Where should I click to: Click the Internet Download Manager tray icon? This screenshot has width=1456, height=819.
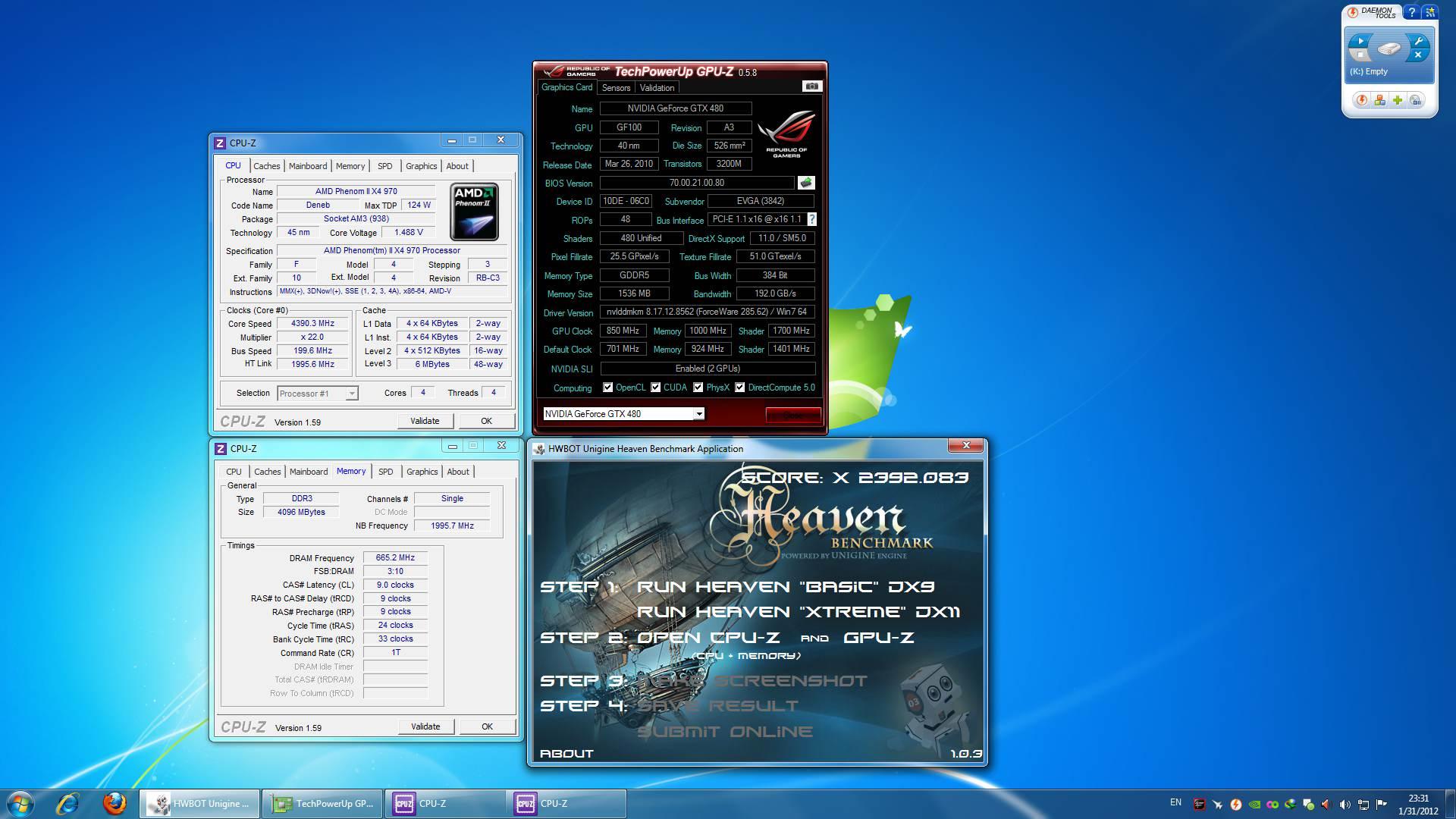point(1290,804)
